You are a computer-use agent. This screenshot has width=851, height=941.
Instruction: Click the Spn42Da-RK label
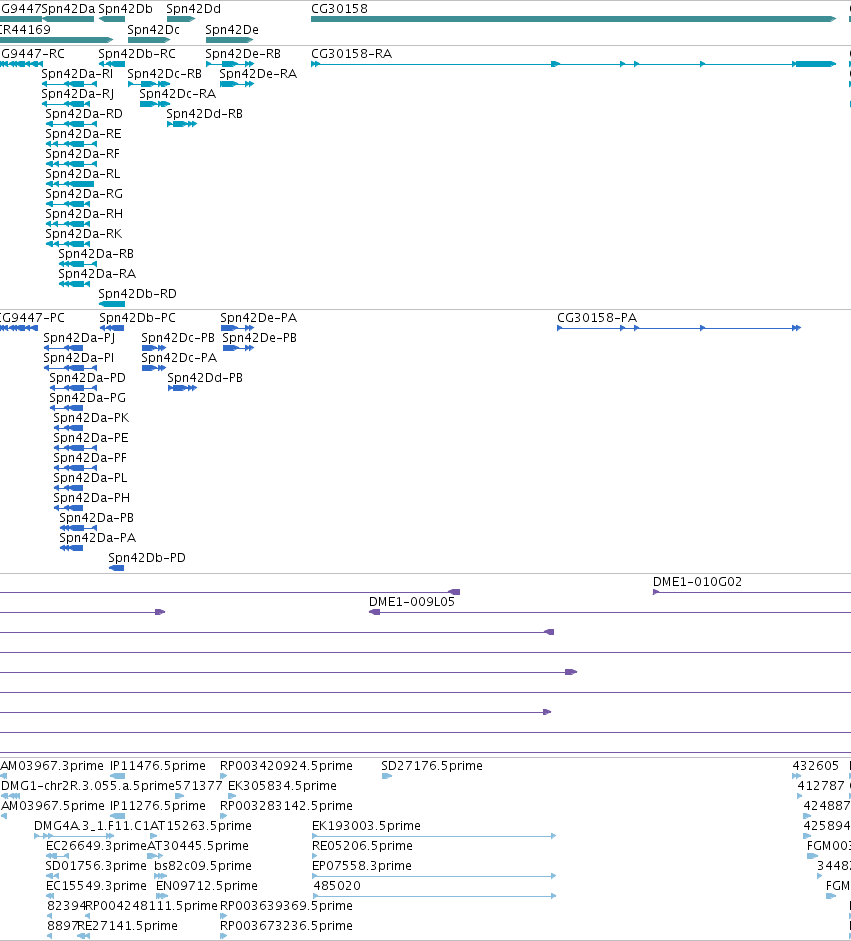click(x=84, y=233)
